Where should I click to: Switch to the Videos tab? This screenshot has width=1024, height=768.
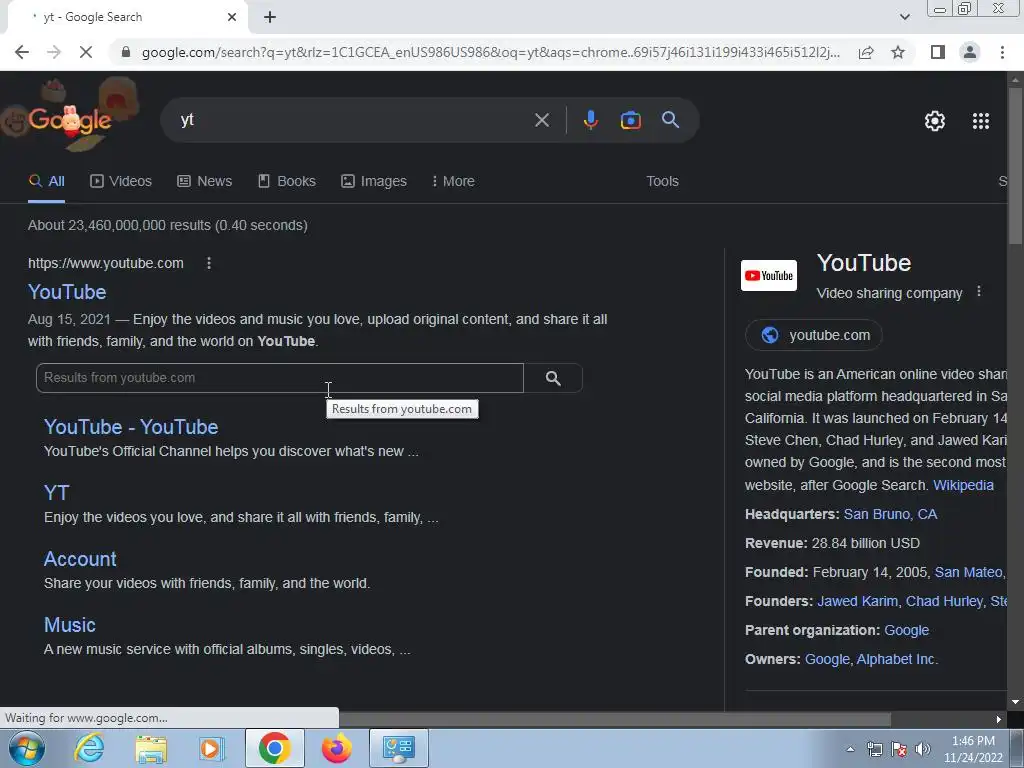[x=121, y=181]
